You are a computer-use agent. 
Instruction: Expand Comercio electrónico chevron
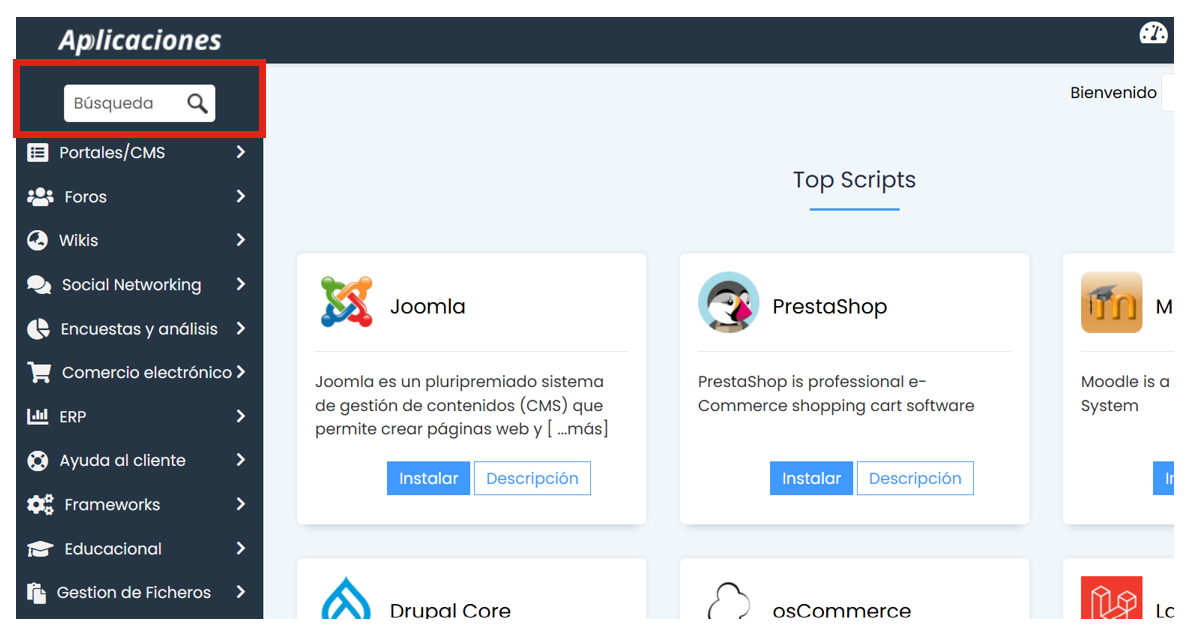[240, 372]
